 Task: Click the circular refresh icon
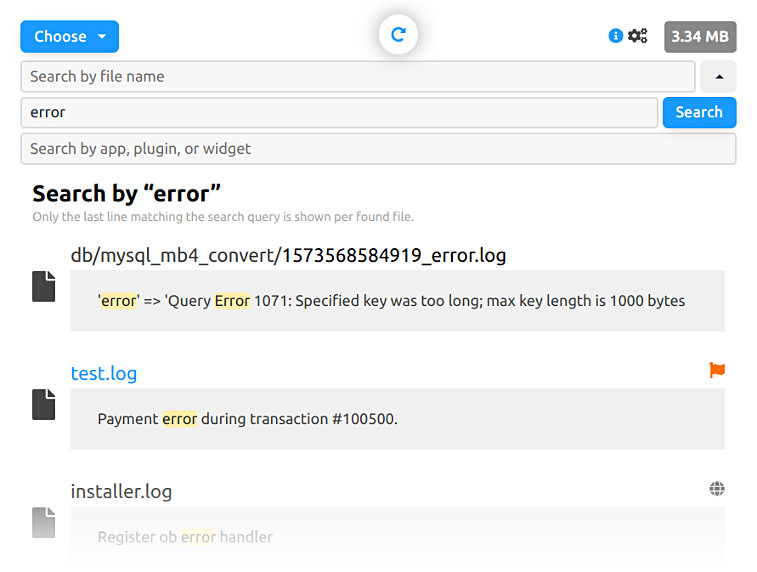coord(398,35)
